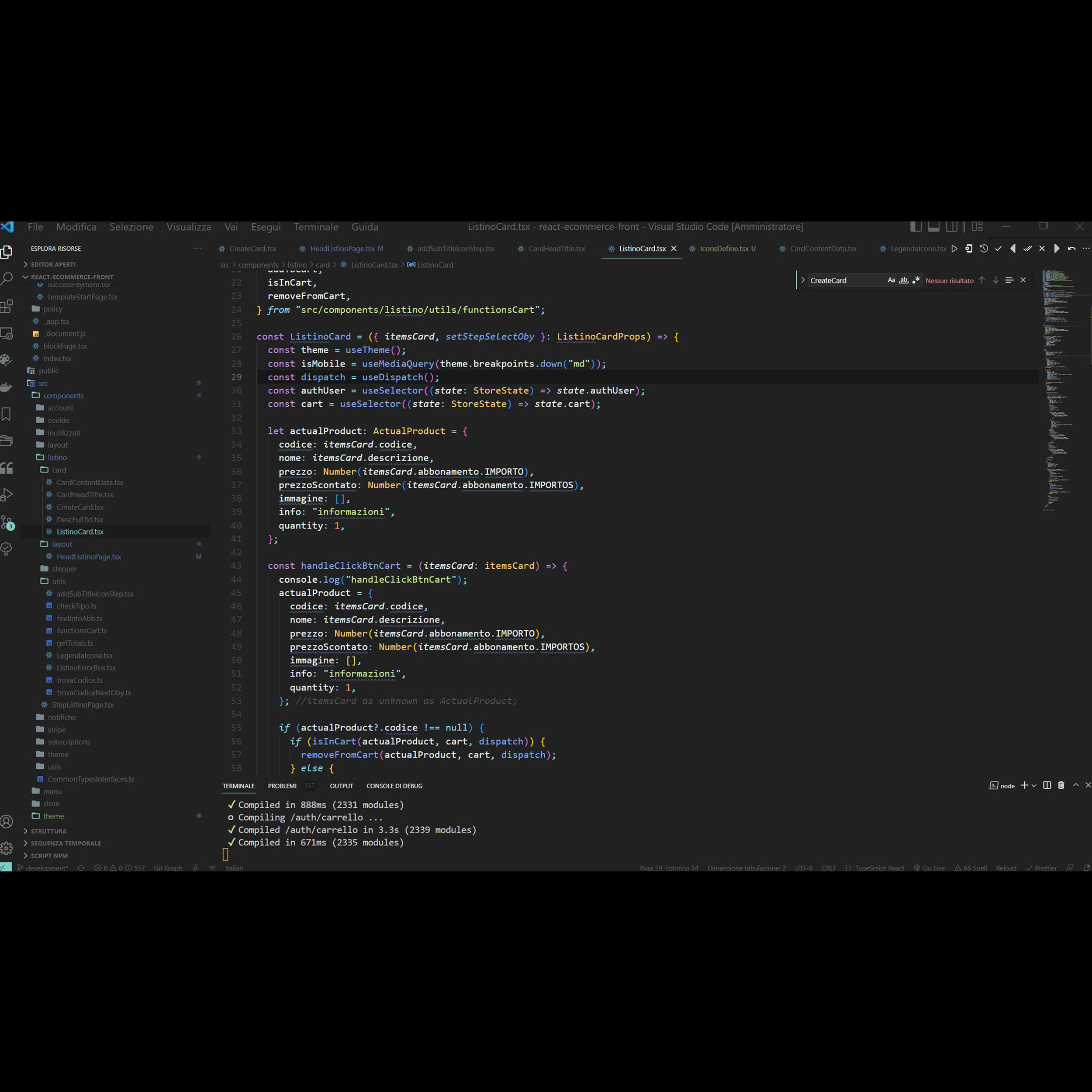Split the terminal panel
This screenshot has height=1092, width=1092.
1047,785
